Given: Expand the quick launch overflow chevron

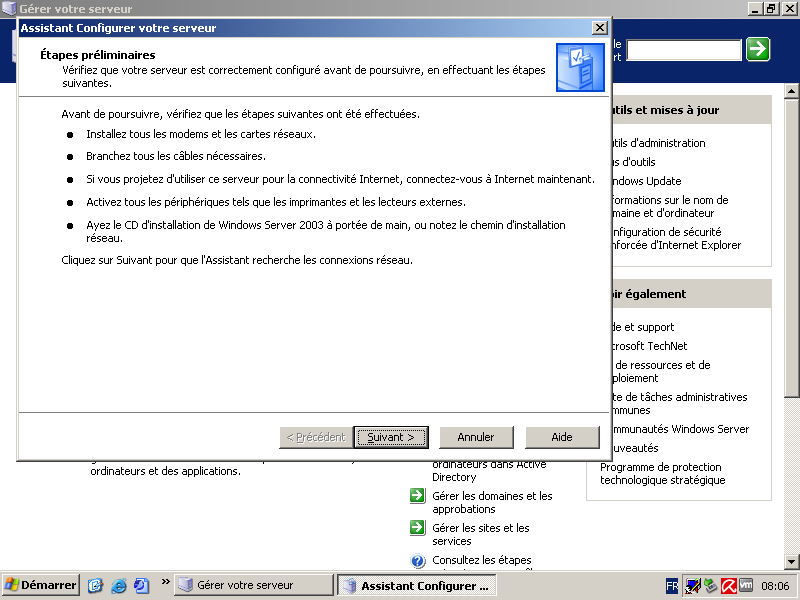Looking at the screenshot, I should (x=165, y=583).
